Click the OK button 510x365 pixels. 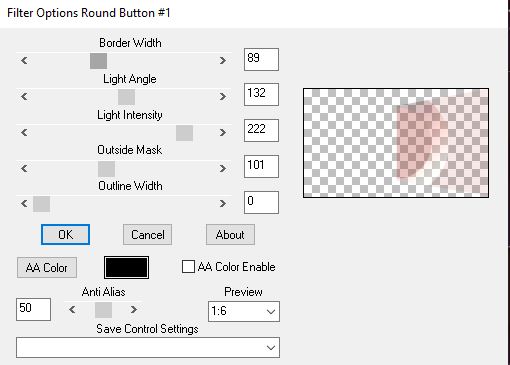pos(65,235)
